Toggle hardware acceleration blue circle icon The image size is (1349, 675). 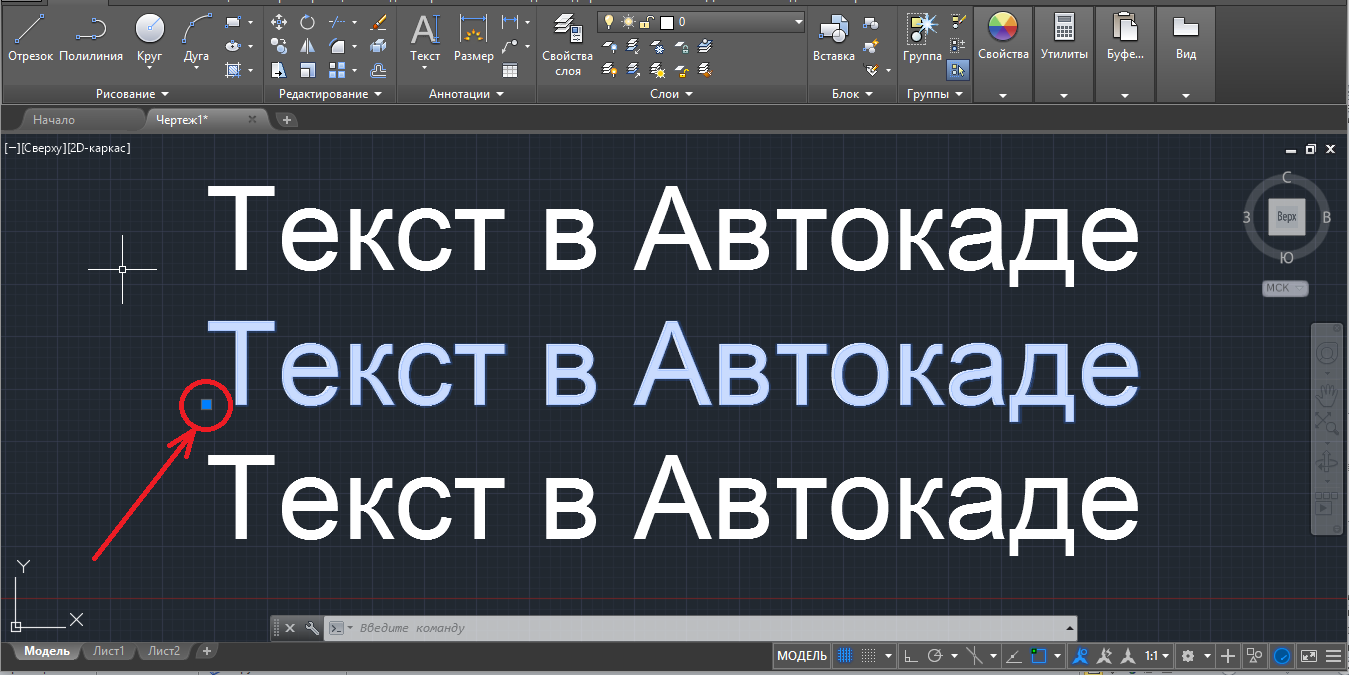coord(1283,656)
